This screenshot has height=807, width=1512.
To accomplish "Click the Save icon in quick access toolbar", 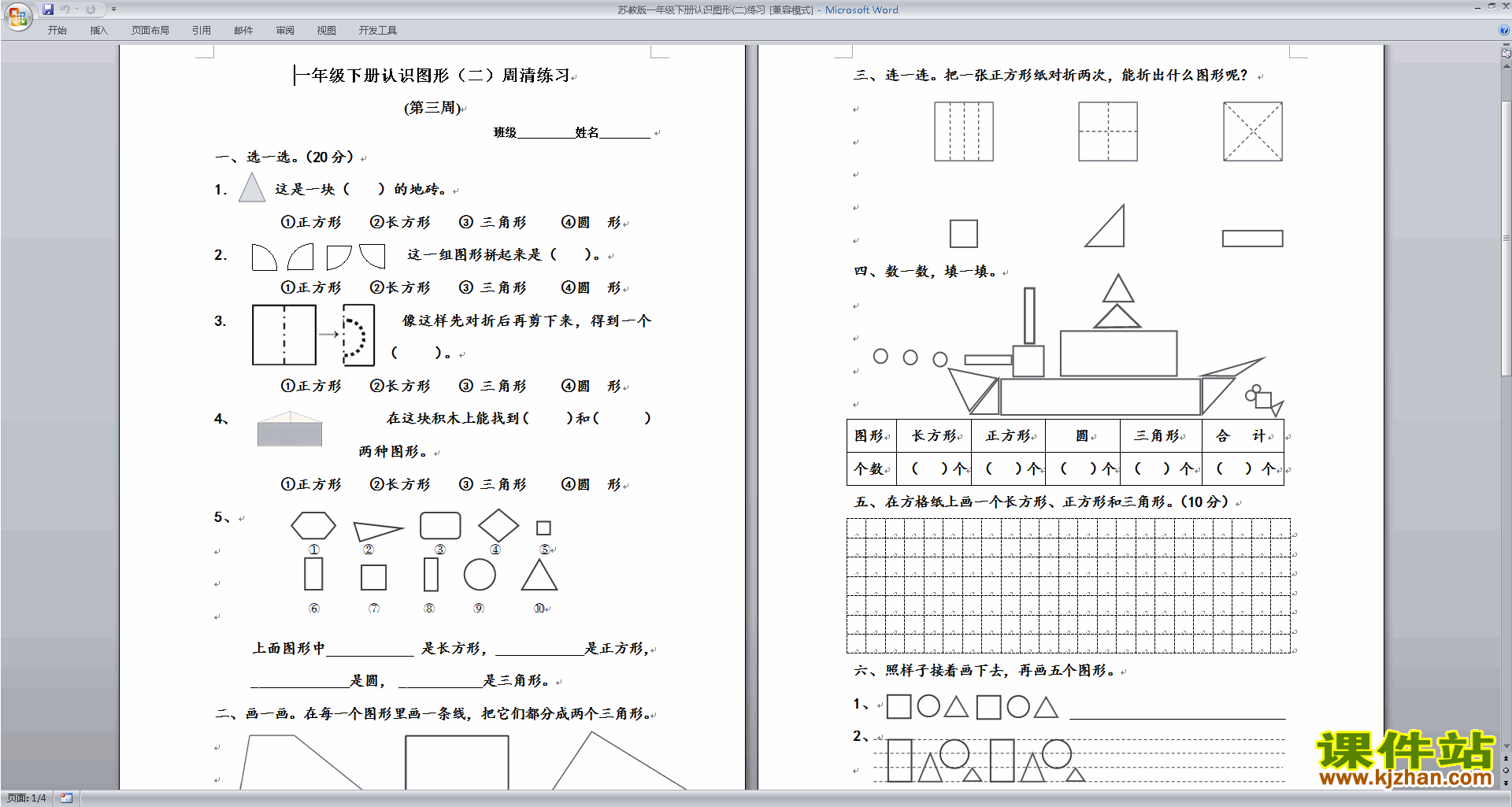I will [48, 9].
